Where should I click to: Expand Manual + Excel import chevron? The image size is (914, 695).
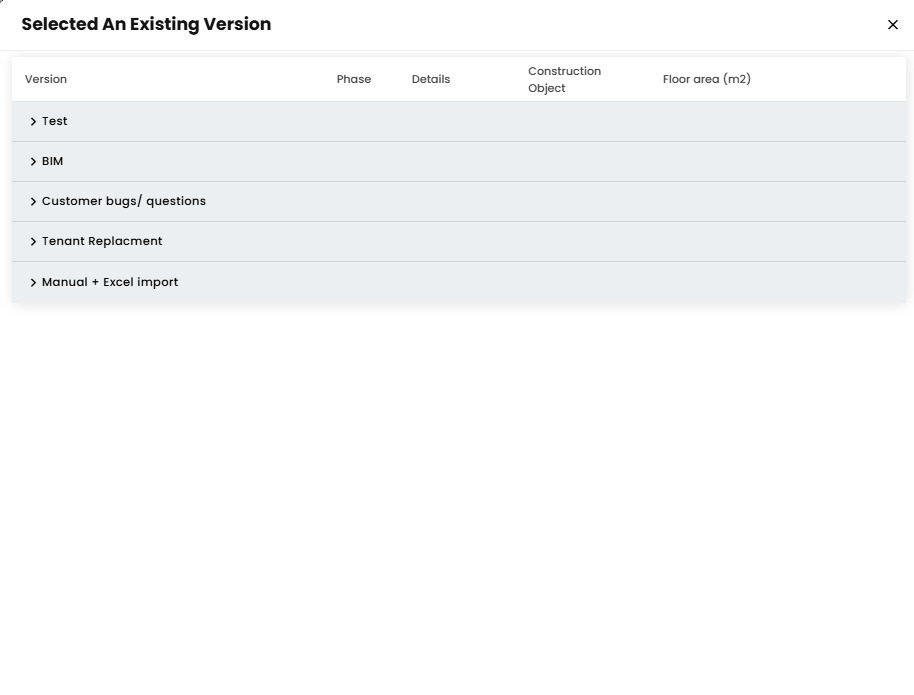tap(33, 283)
